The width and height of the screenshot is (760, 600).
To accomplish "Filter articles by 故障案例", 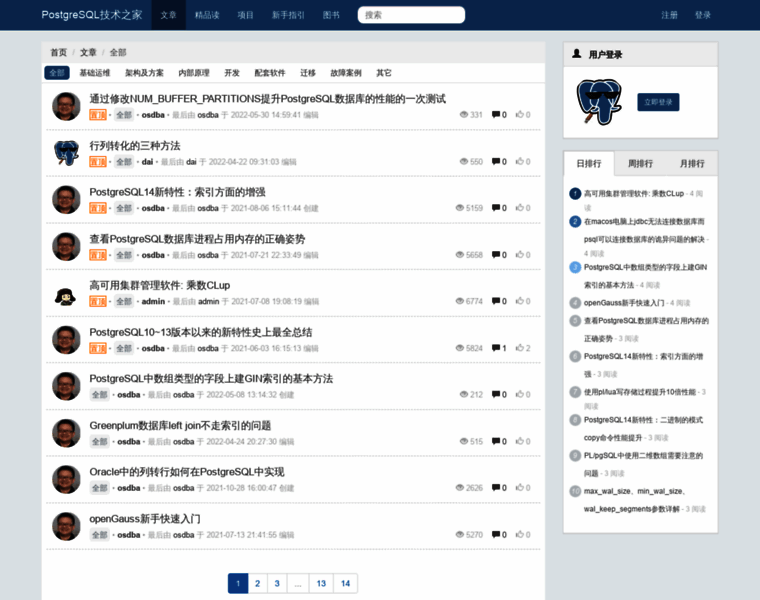I will [x=346, y=73].
